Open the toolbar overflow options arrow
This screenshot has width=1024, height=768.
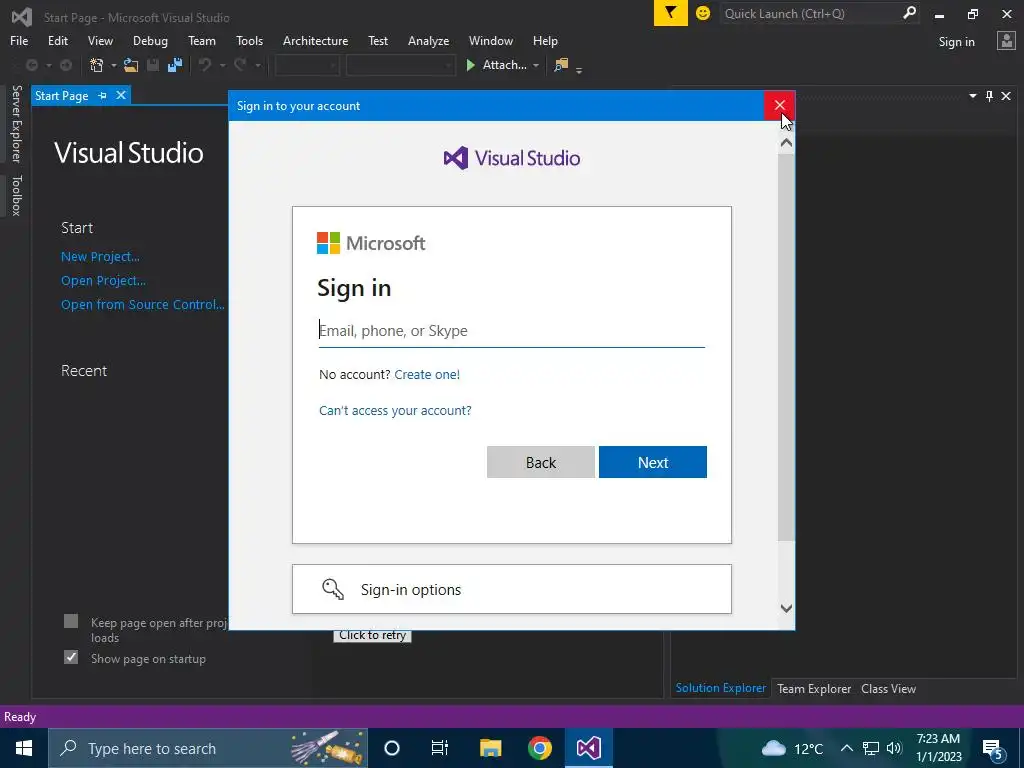579,70
